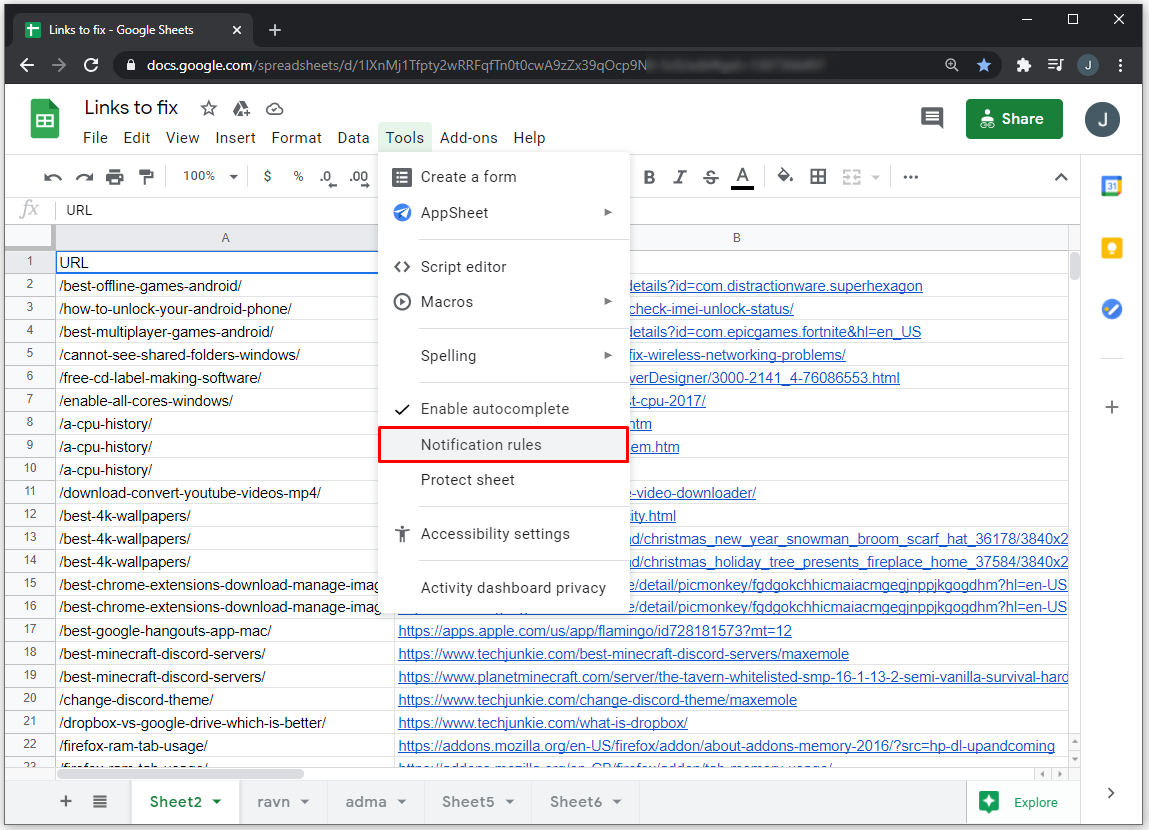Decrease decimal places

(x=328, y=177)
